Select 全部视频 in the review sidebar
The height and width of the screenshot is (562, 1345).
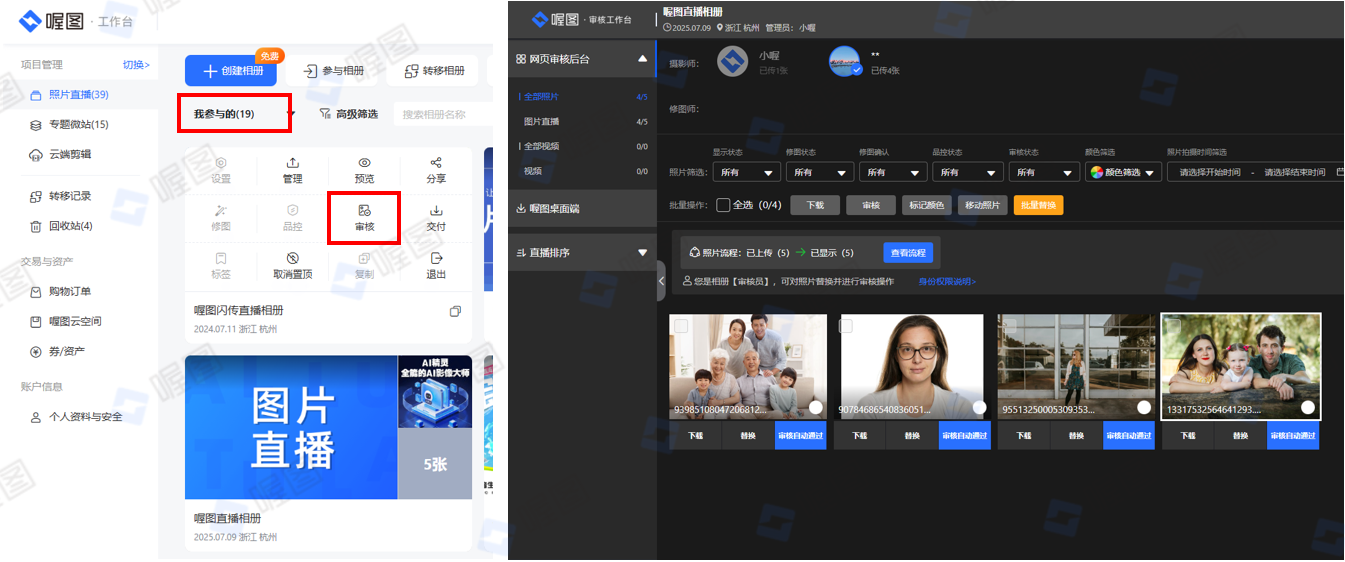(542, 146)
